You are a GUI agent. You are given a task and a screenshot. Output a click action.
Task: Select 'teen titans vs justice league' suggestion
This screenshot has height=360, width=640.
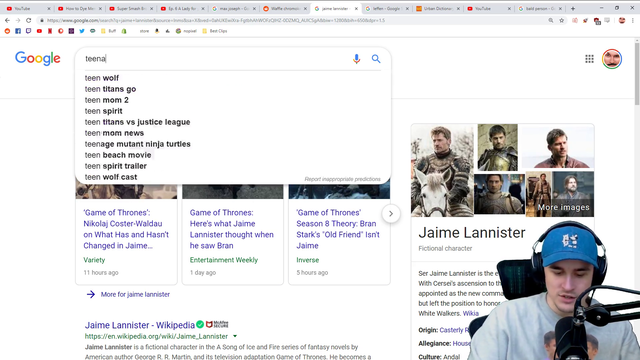pos(233,122)
